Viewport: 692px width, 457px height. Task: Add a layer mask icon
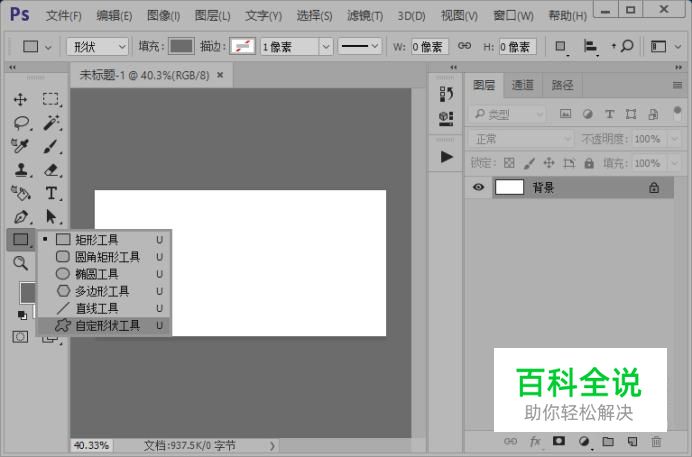(x=559, y=441)
